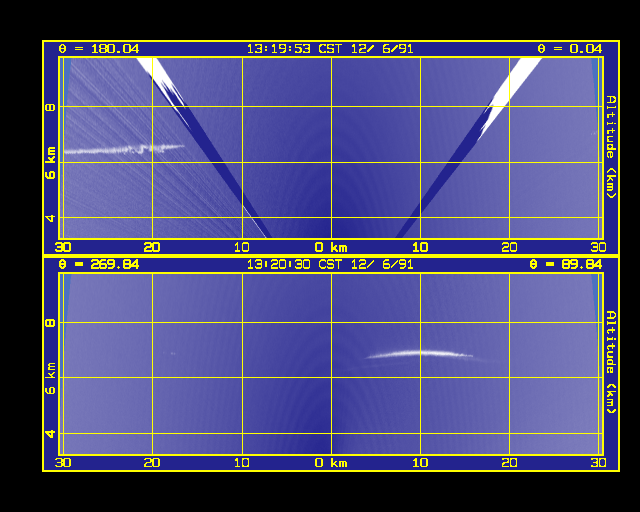Image resolution: width=640 pixels, height=512 pixels.
Task: Click the 6 km altitude label in the upper panel
Action: tap(50, 163)
